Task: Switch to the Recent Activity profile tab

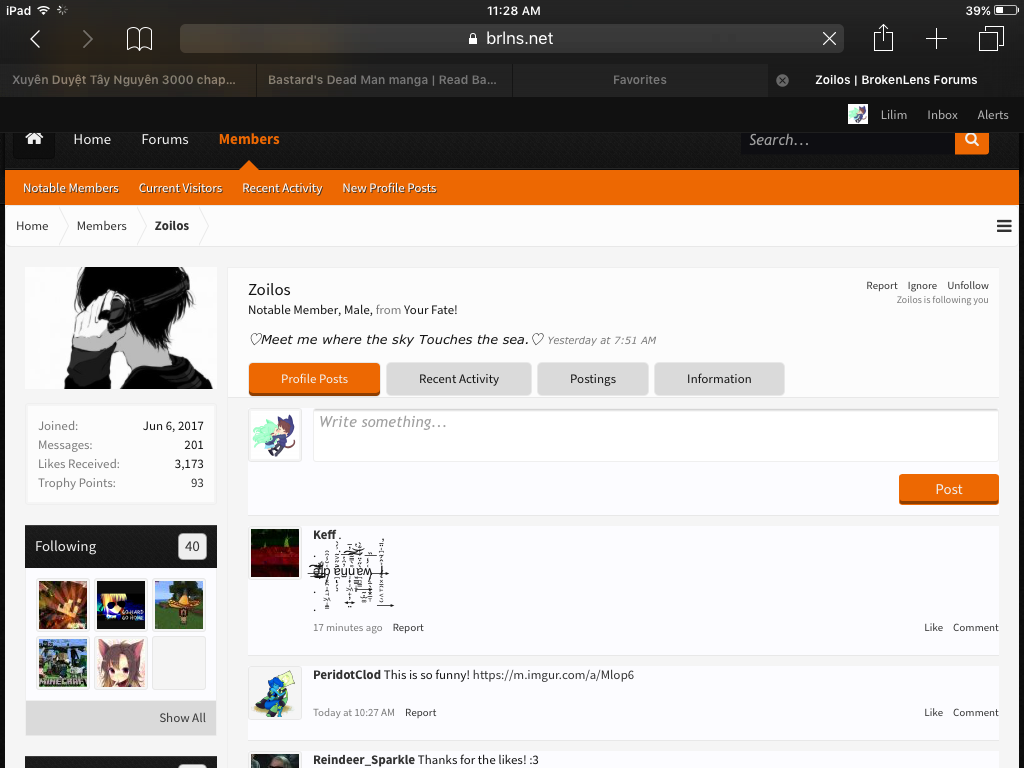Action: point(458,379)
